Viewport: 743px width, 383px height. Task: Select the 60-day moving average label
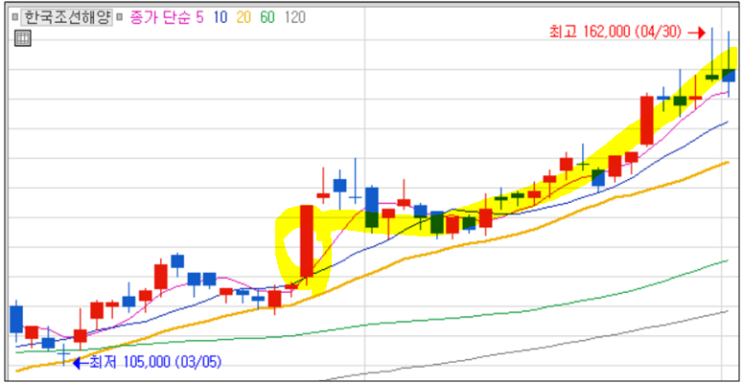click(x=267, y=18)
